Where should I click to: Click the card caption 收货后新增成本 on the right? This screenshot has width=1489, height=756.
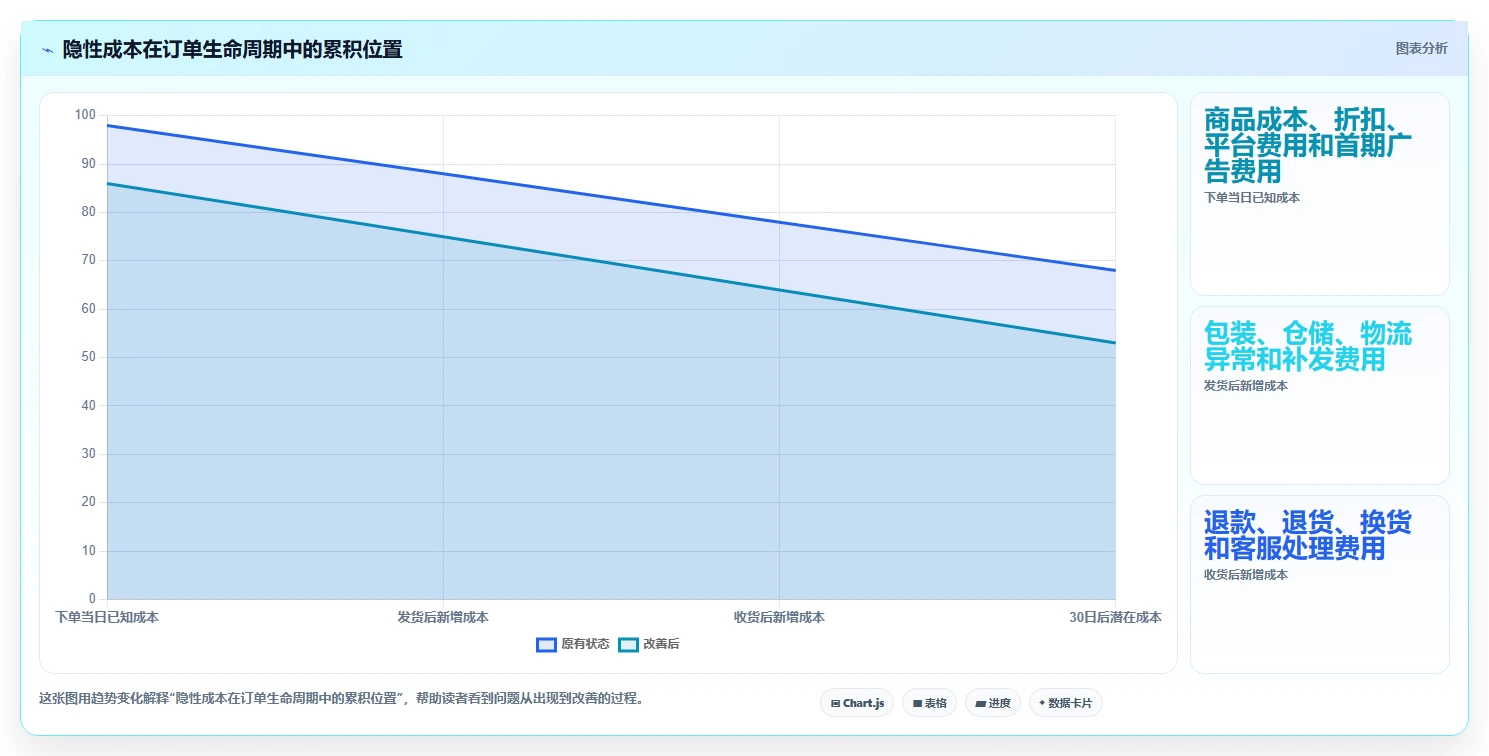click(1246, 575)
